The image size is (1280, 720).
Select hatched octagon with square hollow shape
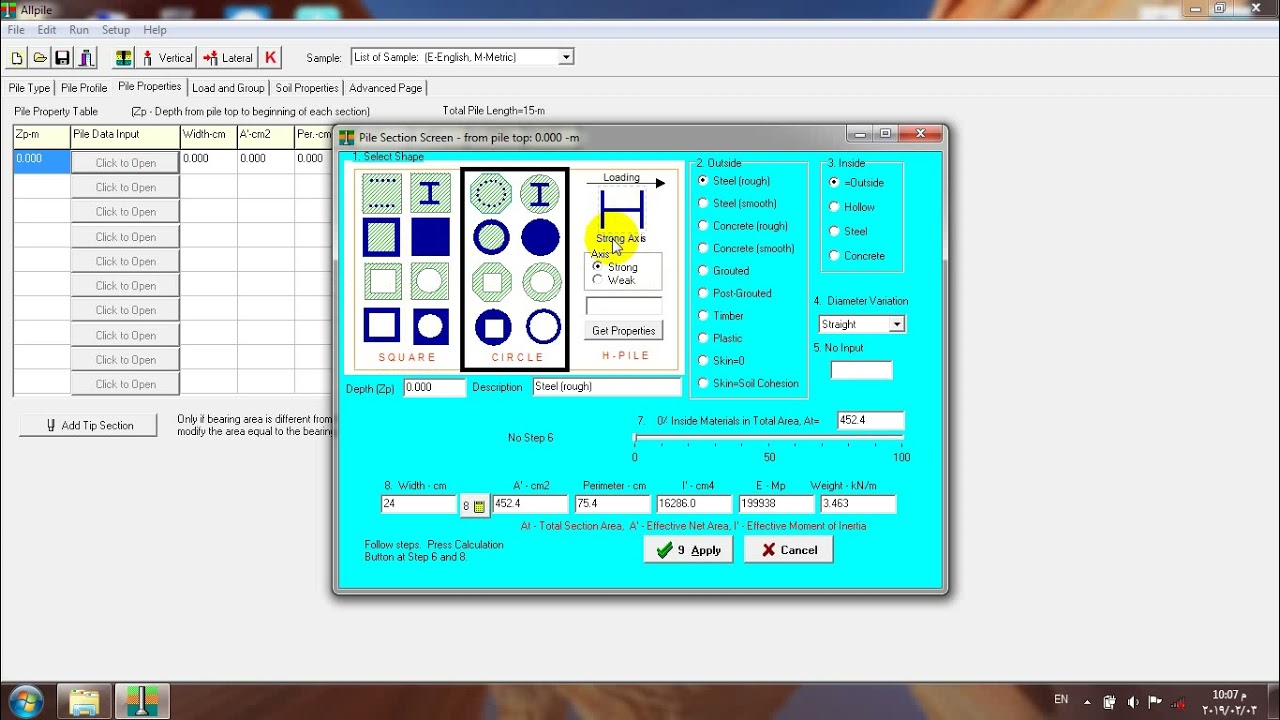491,281
